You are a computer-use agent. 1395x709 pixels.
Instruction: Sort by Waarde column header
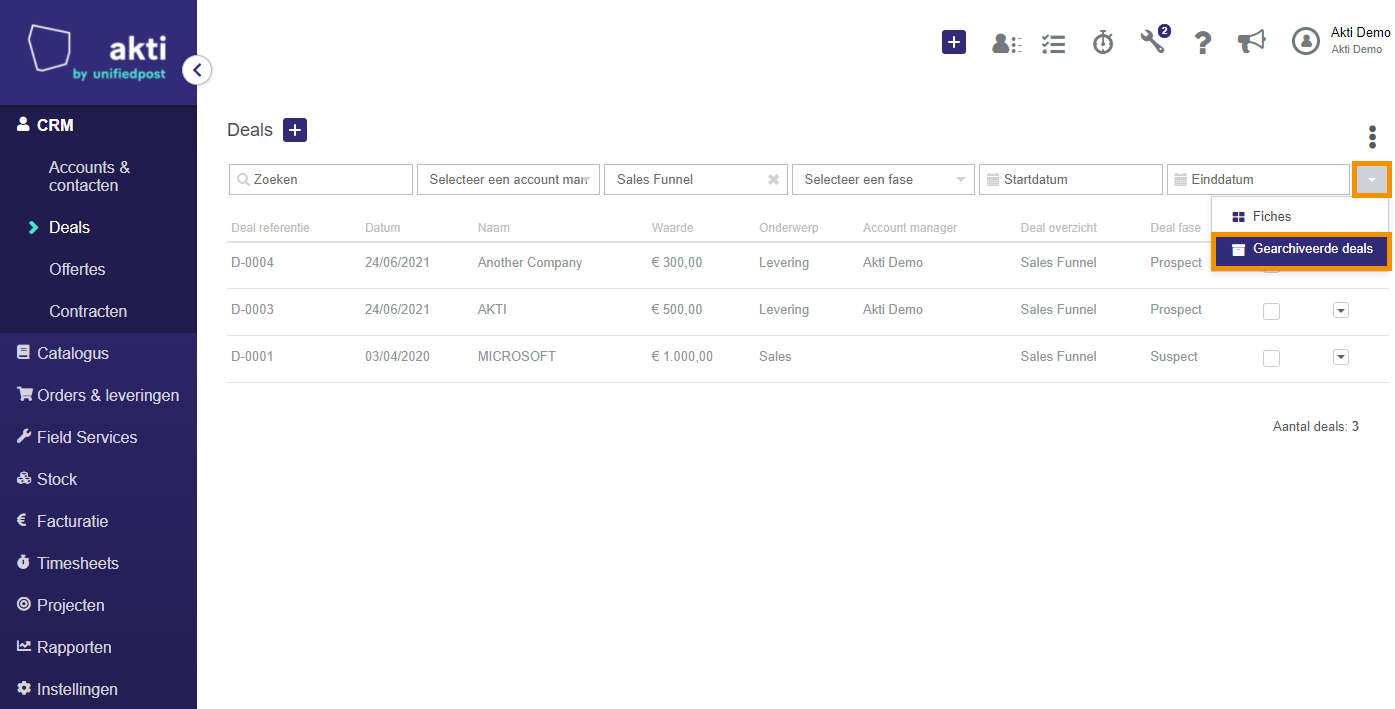coord(672,228)
